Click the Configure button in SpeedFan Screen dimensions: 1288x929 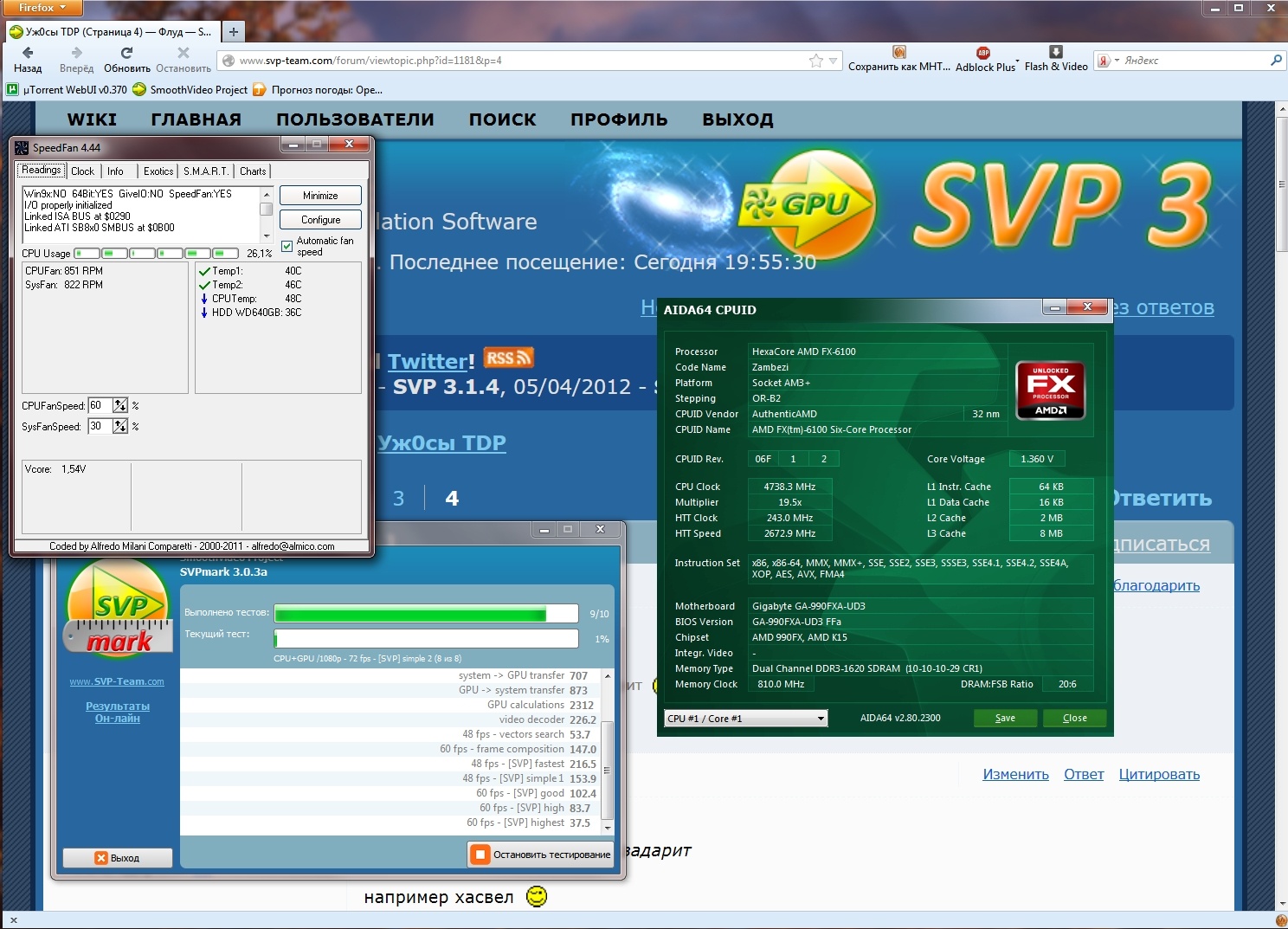pos(320,220)
